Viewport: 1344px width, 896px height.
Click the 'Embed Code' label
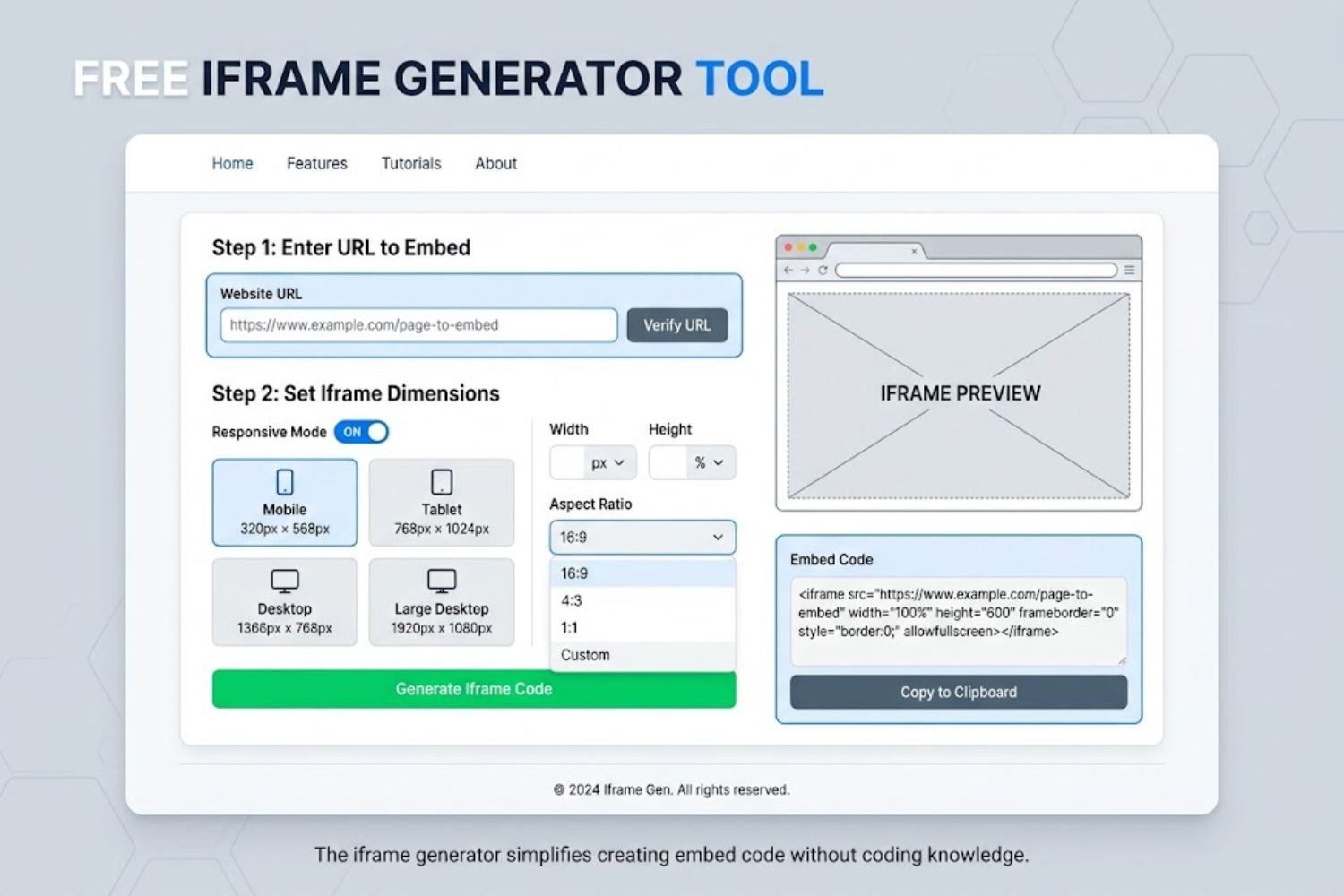[x=831, y=559]
